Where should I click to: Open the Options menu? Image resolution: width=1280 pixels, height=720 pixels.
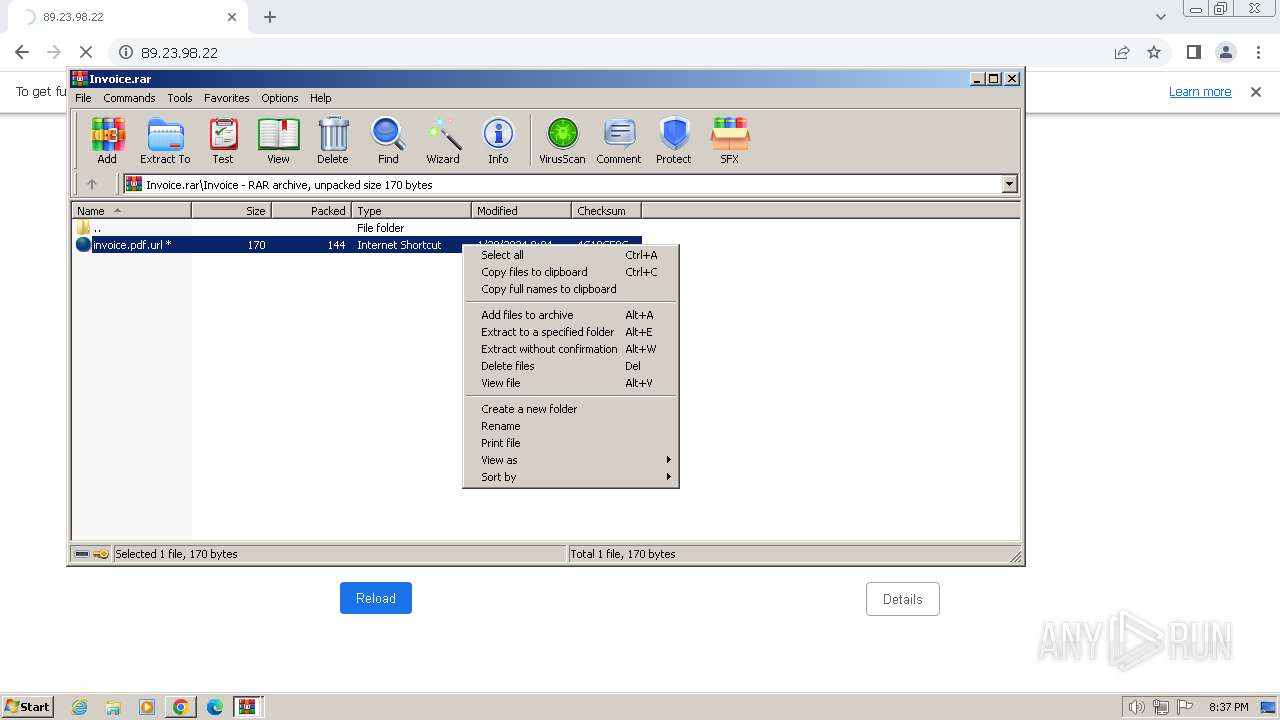pyautogui.click(x=280, y=98)
